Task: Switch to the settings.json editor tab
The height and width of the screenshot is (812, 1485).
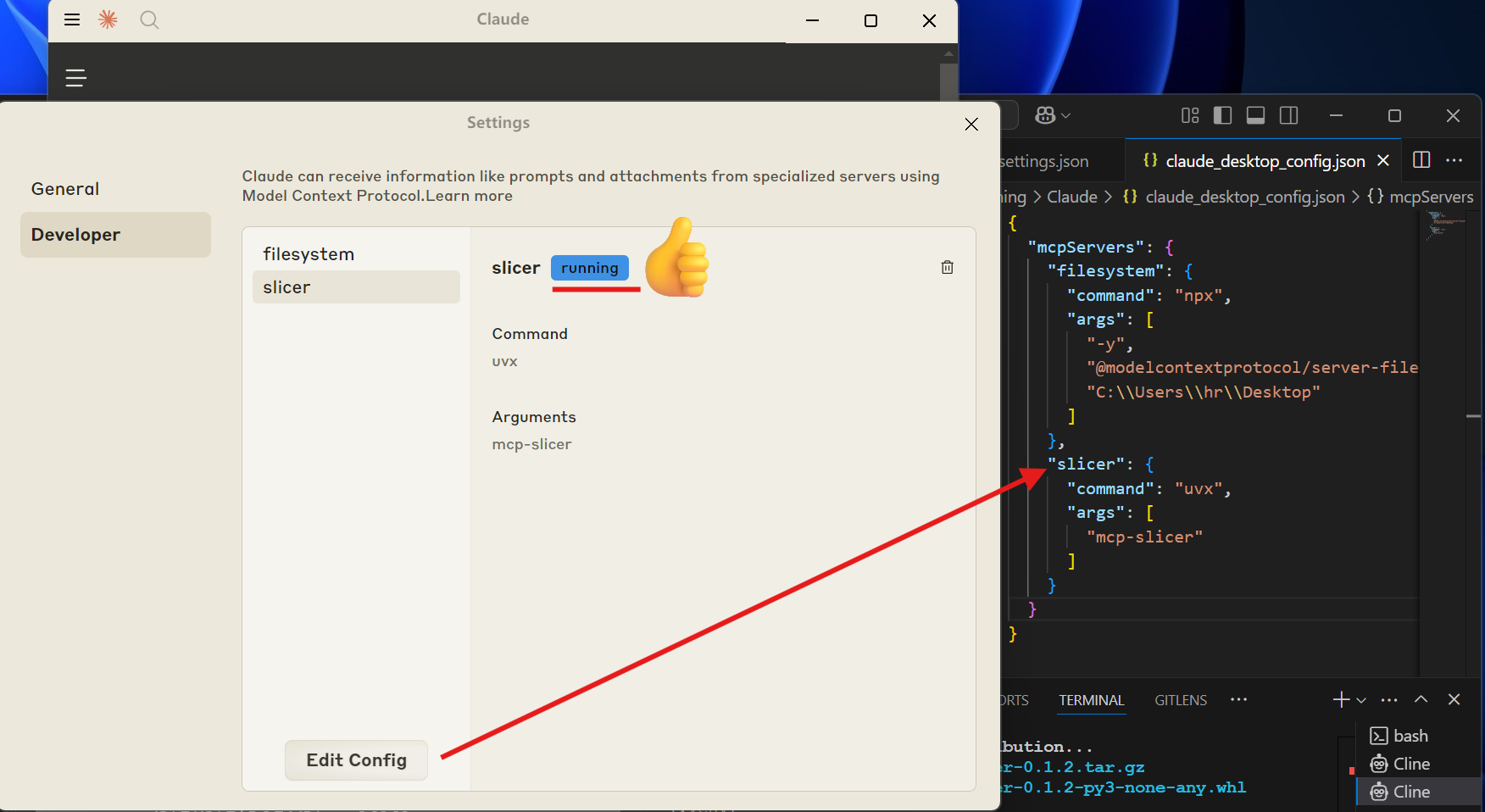Action: [x=1044, y=161]
